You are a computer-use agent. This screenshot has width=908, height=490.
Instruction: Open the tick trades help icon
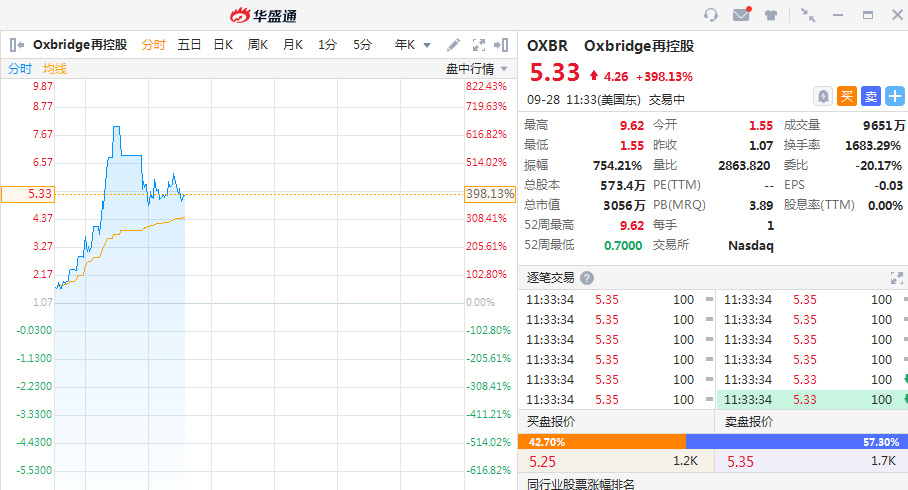pyautogui.click(x=587, y=278)
